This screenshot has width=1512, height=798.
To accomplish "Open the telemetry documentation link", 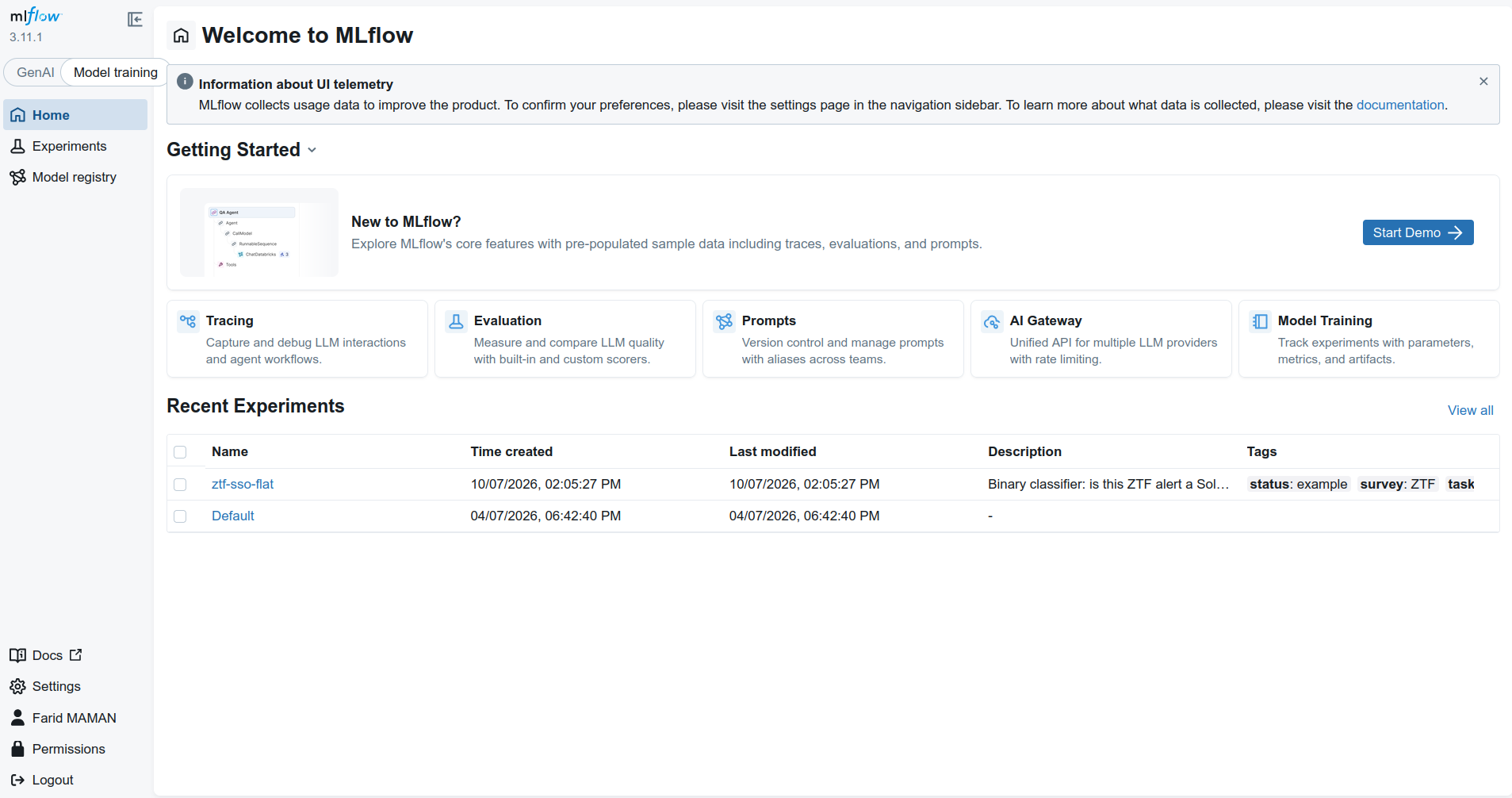I will click(1400, 105).
